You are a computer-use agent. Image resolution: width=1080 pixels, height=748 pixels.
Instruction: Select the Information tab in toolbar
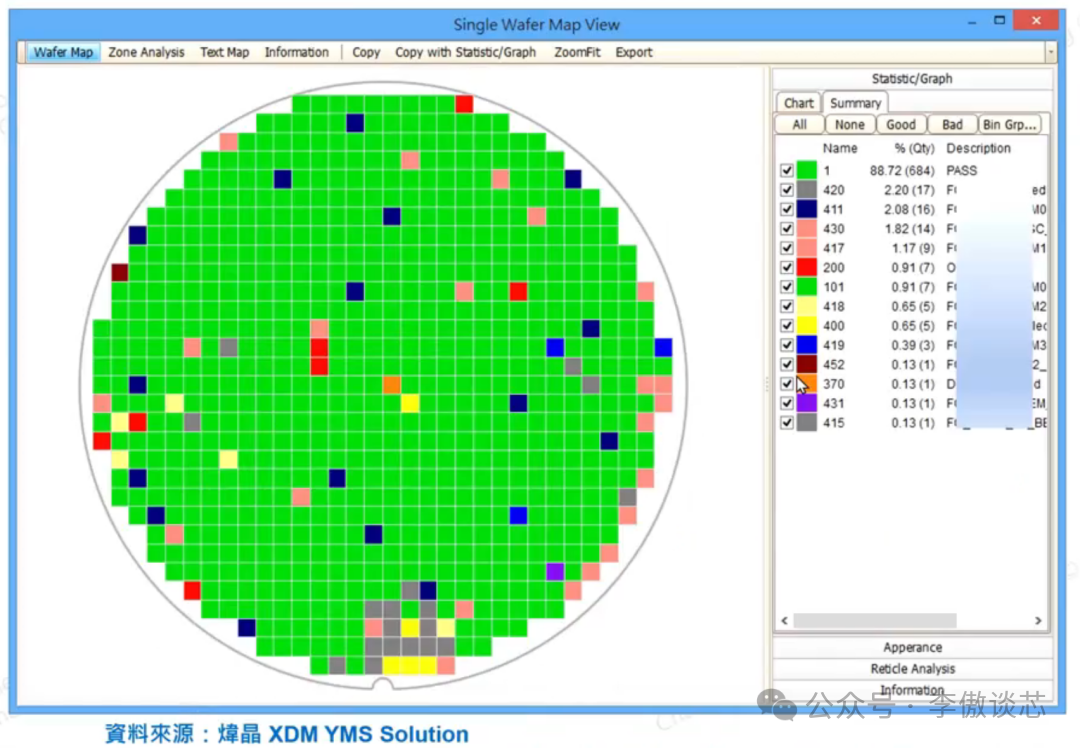pos(297,52)
